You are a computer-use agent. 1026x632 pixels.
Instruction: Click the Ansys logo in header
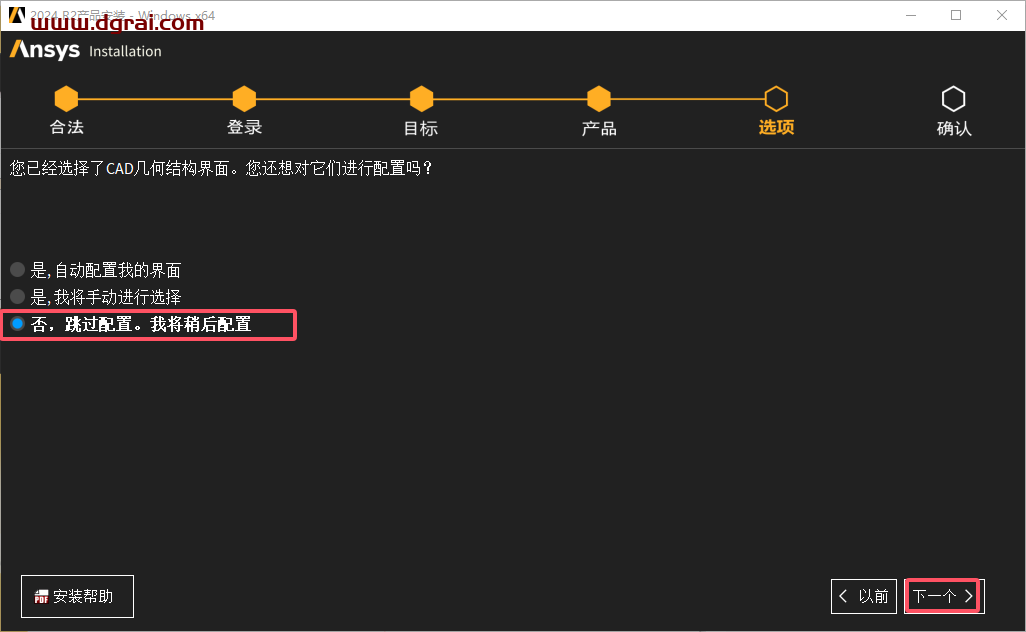(x=44, y=50)
